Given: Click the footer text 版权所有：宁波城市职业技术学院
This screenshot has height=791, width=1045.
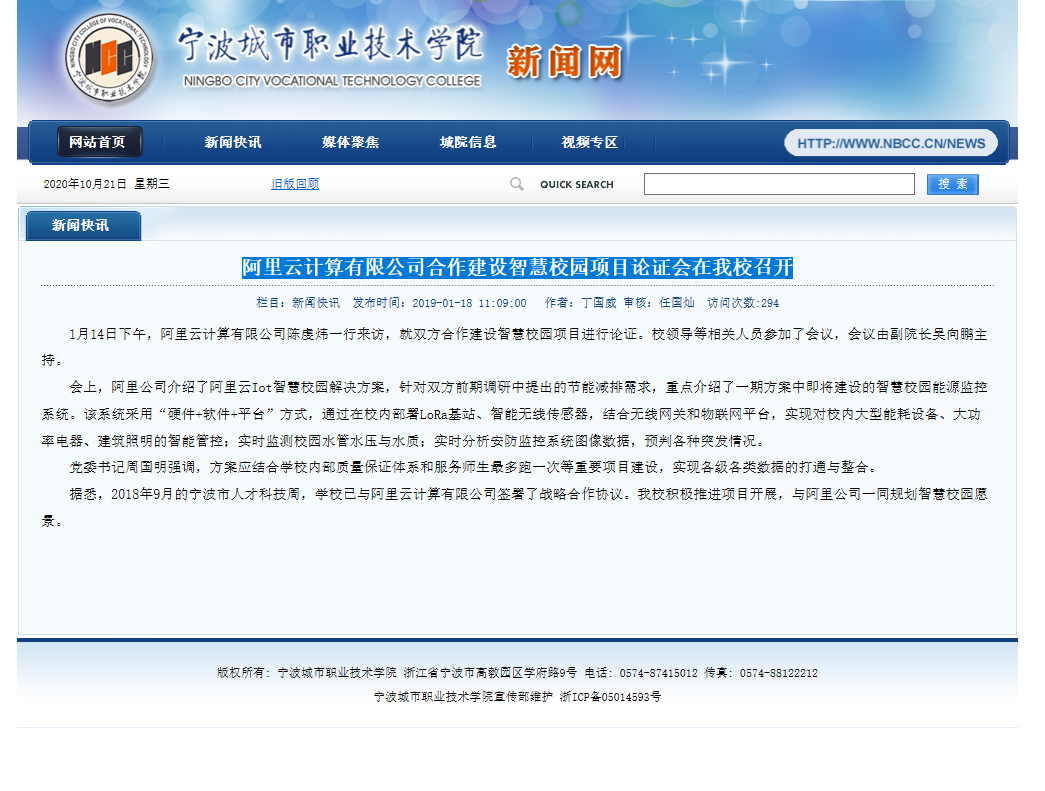Looking at the screenshot, I should 307,673.
